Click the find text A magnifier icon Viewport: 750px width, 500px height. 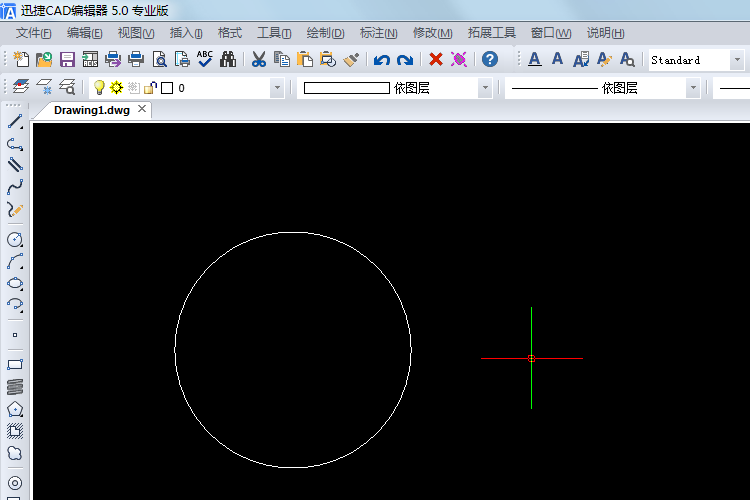point(627,59)
